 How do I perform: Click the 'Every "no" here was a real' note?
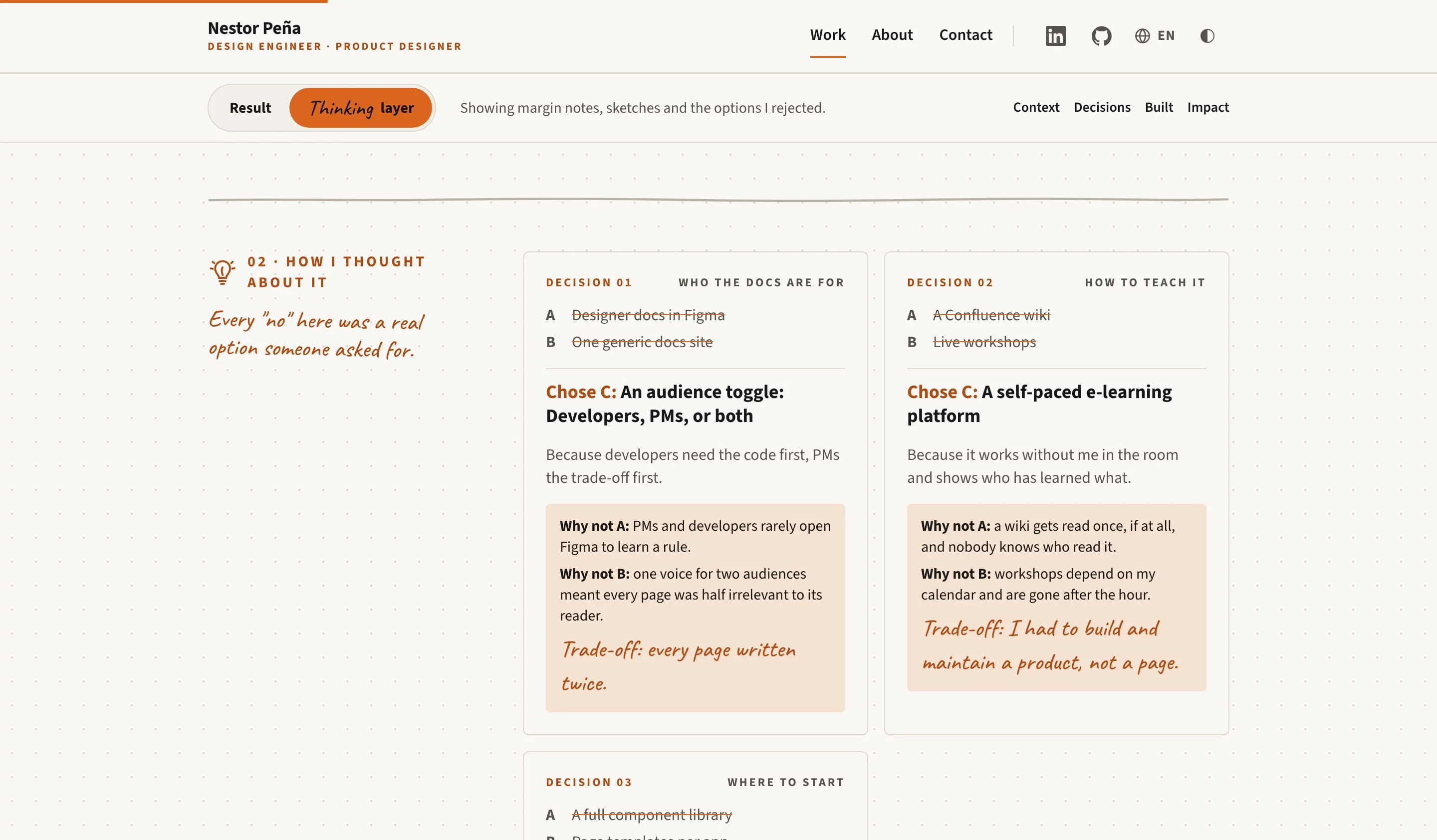(x=316, y=335)
